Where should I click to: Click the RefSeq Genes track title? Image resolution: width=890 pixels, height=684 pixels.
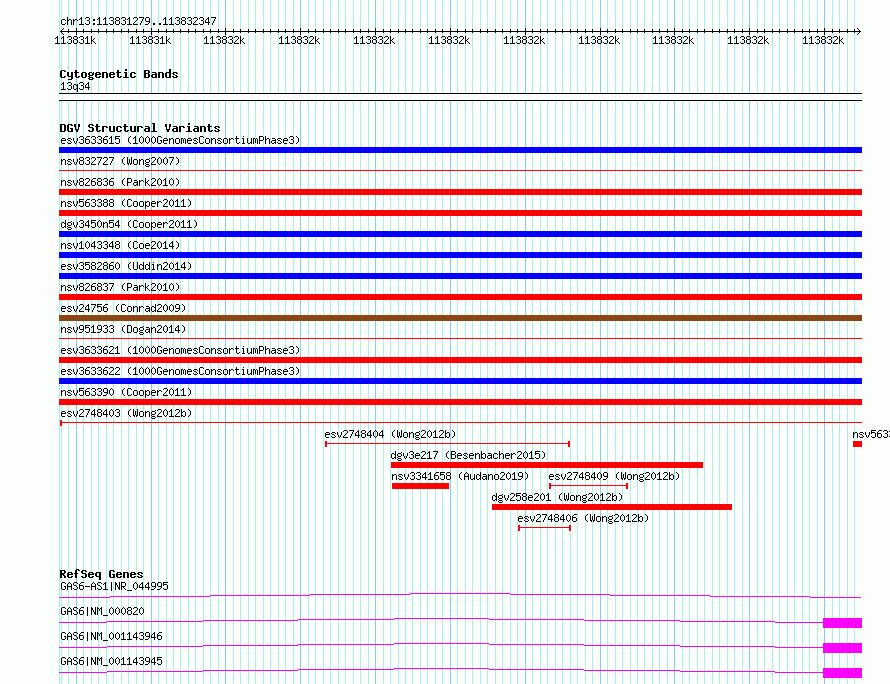coord(101,574)
